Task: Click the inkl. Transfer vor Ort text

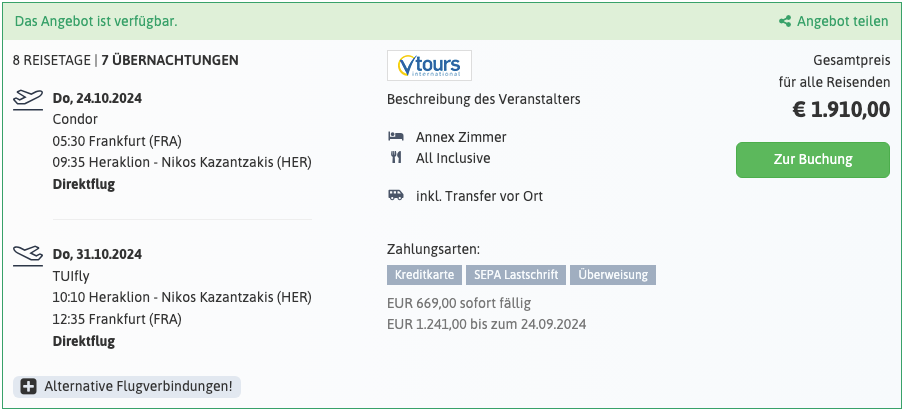Action: coord(480,196)
